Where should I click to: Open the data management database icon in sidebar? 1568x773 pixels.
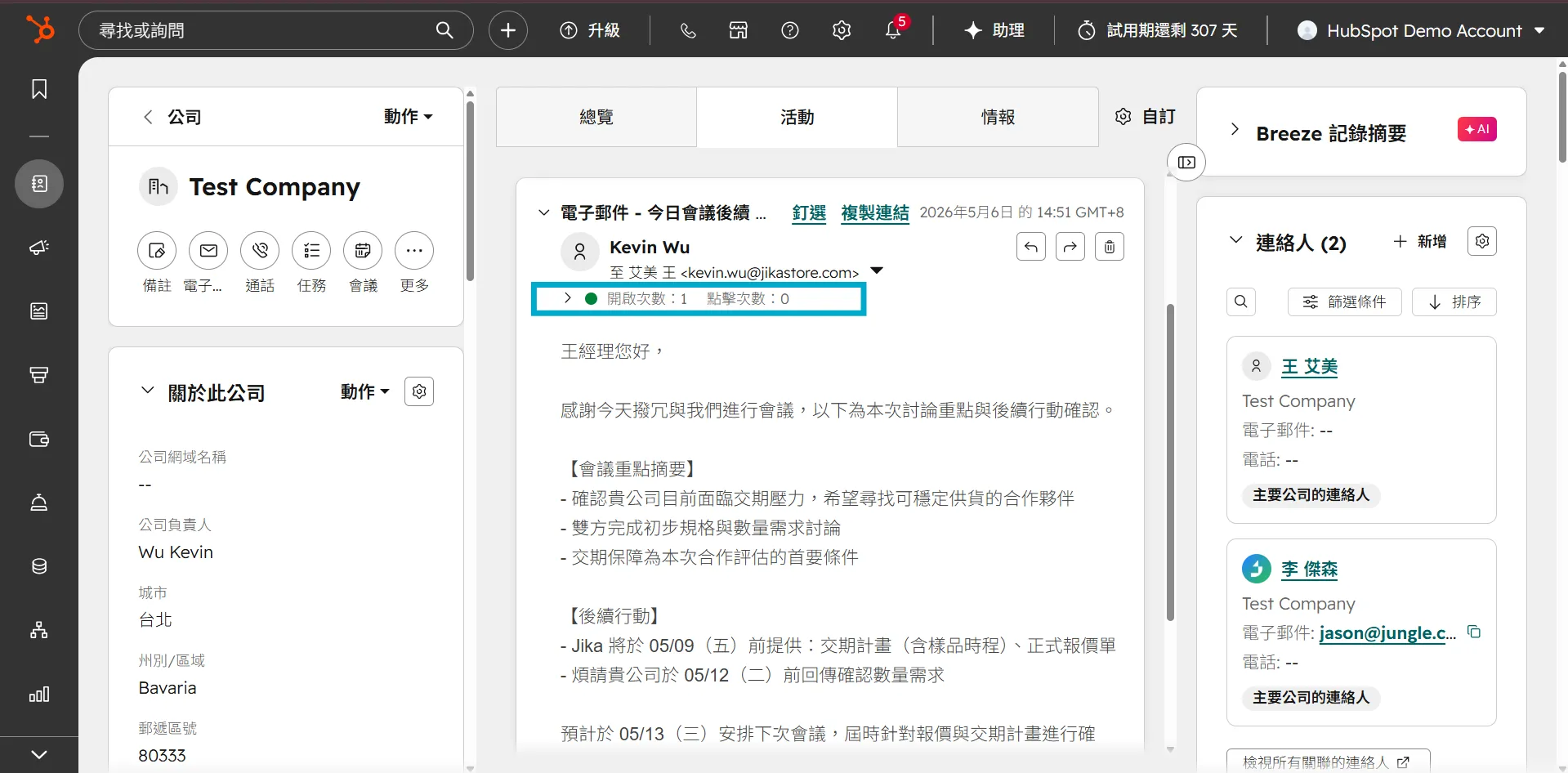39,566
